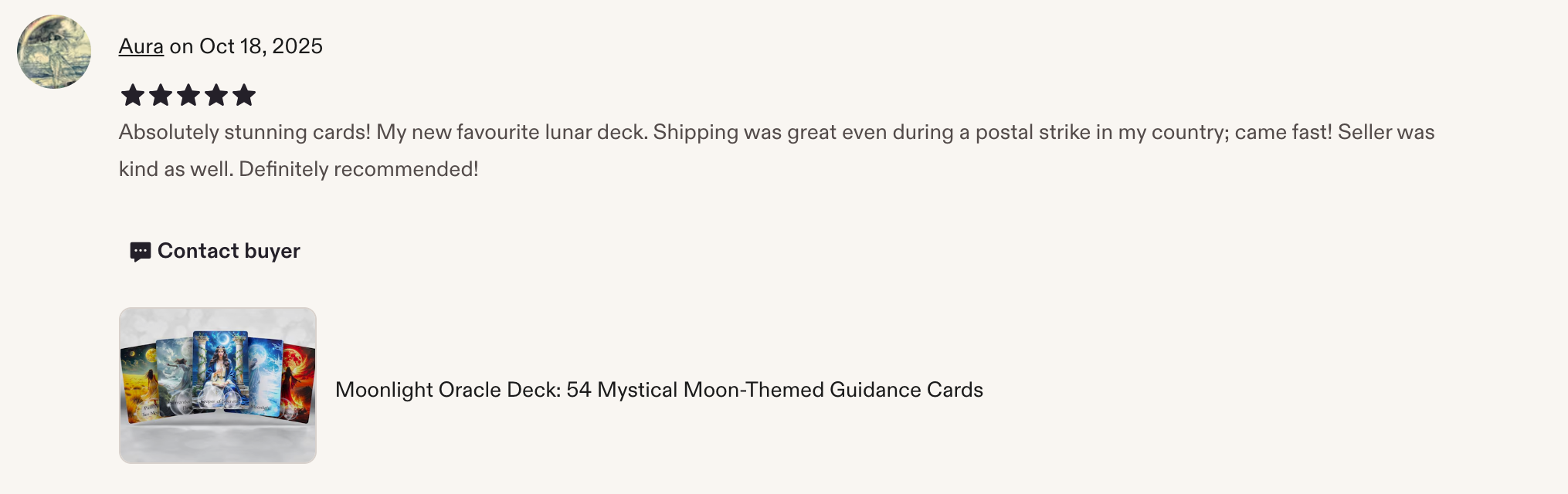Click the words '54 Mystical Moon-Themed Guidance Cards'
Image resolution: width=1568 pixels, height=494 pixels.
(775, 390)
